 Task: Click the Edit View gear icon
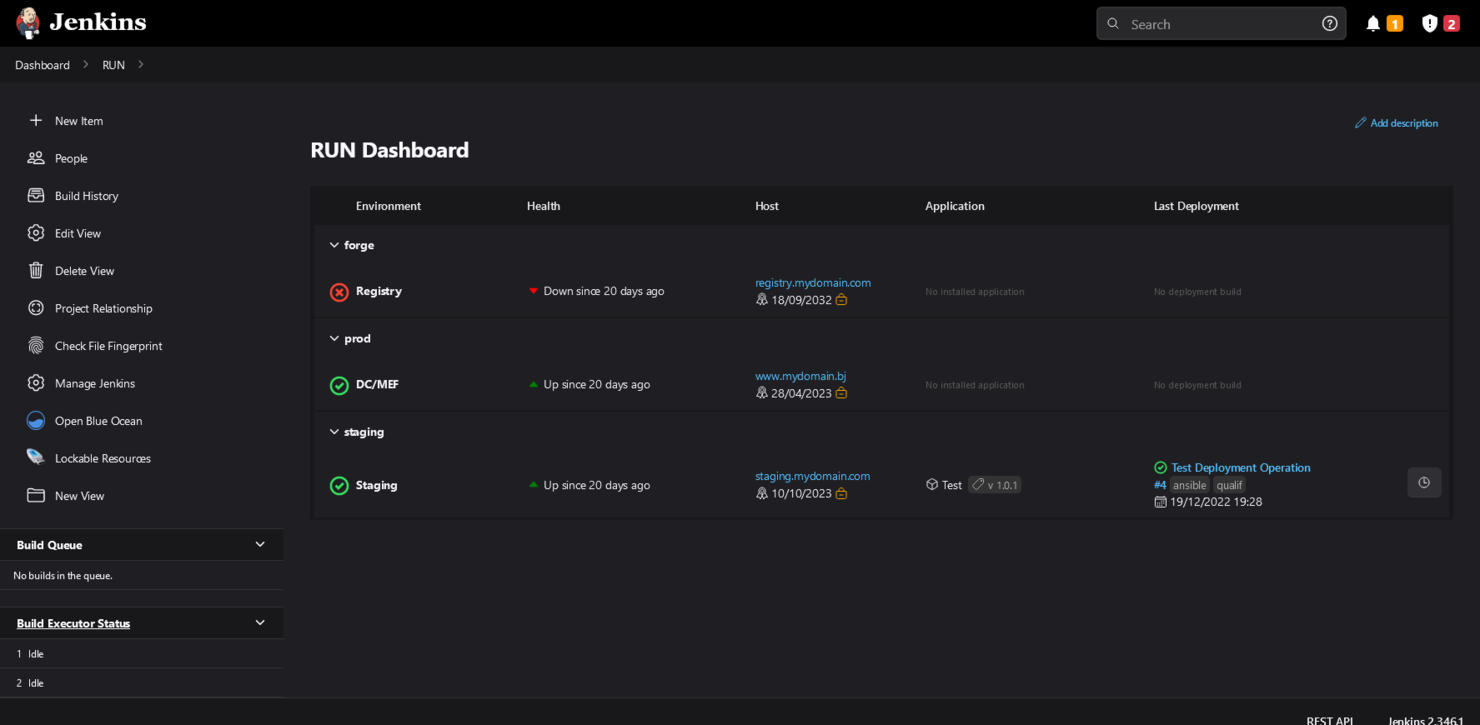[36, 233]
